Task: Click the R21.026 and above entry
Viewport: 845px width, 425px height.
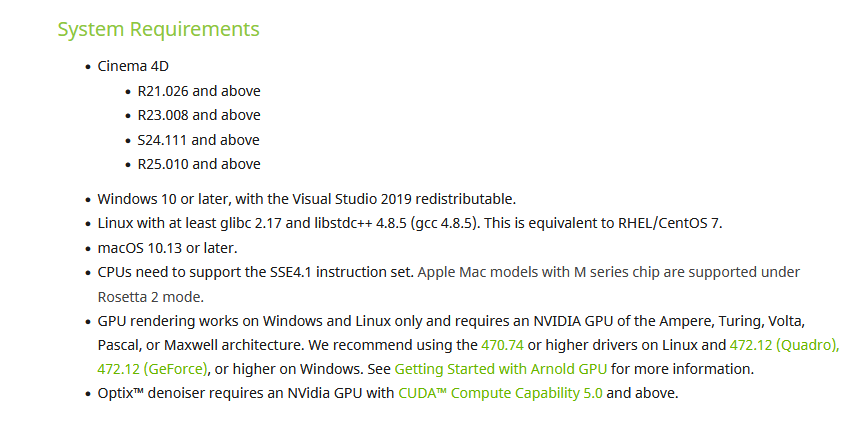Action: pos(199,91)
